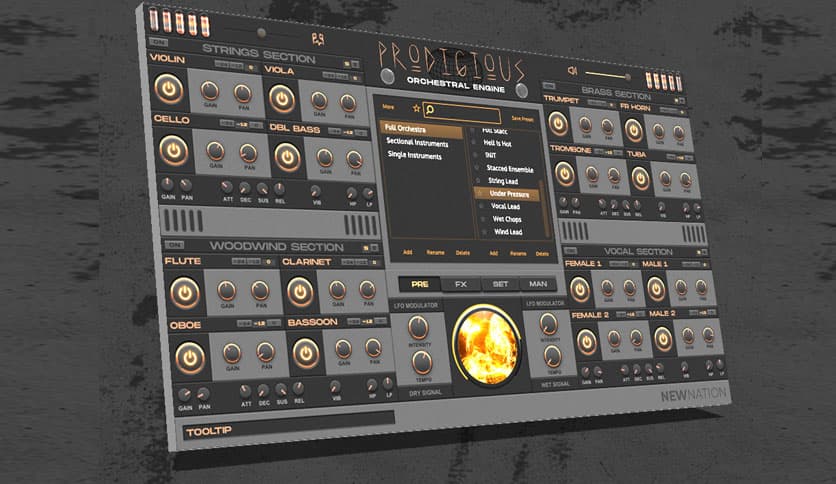
Task: Toggle the Dbl Bass power button
Action: [287, 157]
